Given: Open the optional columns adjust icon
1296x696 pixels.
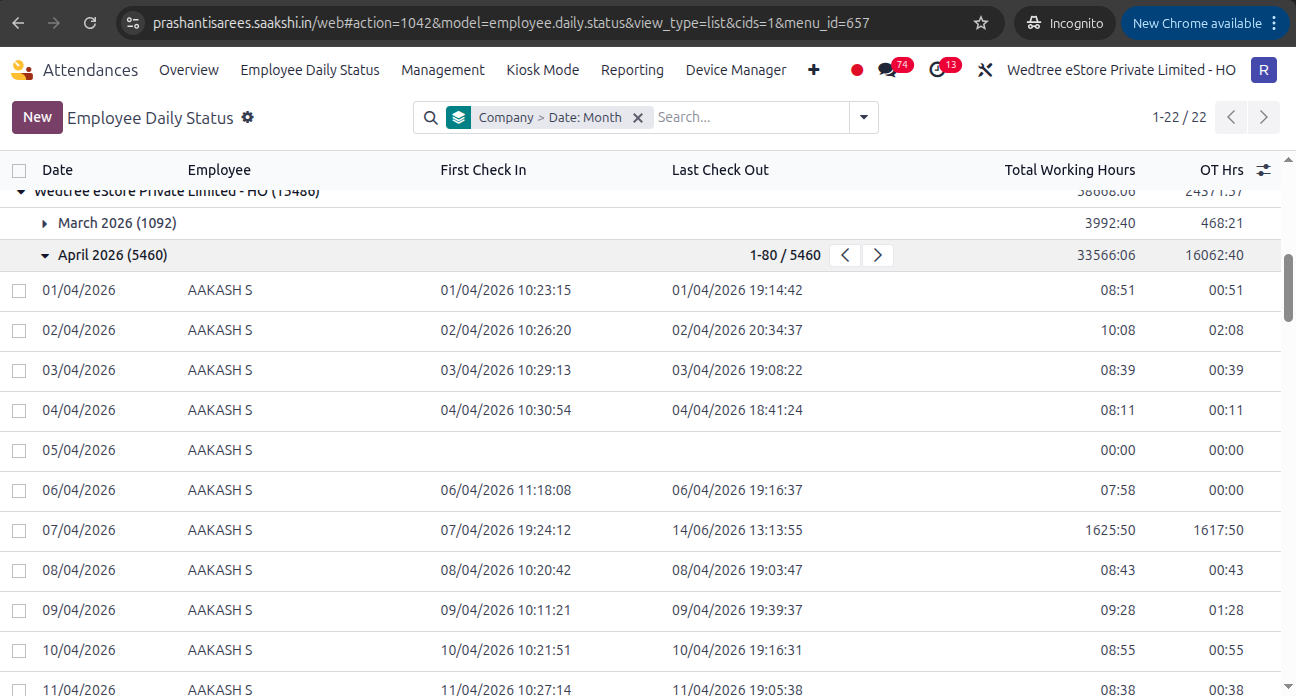Looking at the screenshot, I should click(x=1264, y=170).
